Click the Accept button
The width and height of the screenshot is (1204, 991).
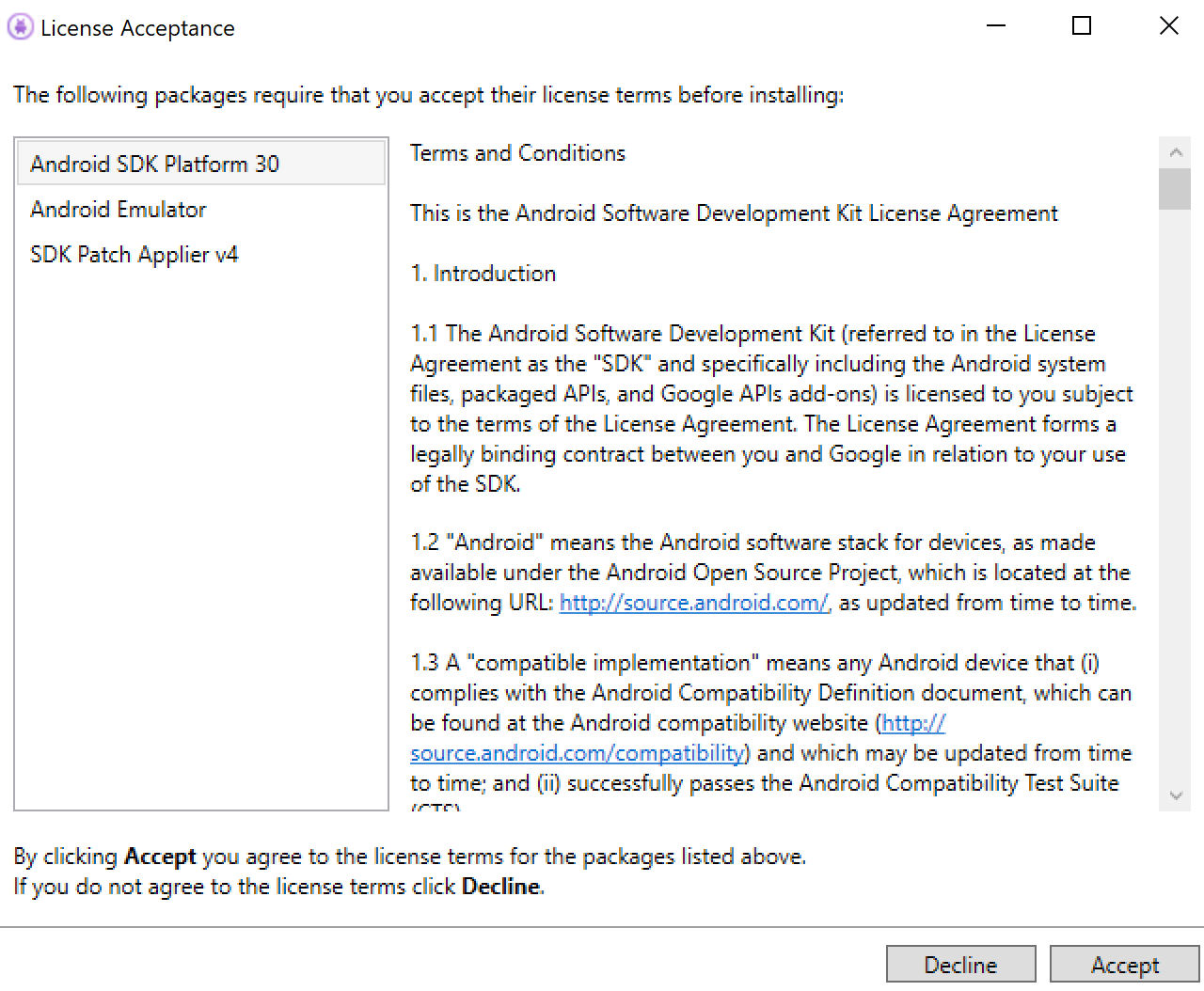pos(1125,965)
